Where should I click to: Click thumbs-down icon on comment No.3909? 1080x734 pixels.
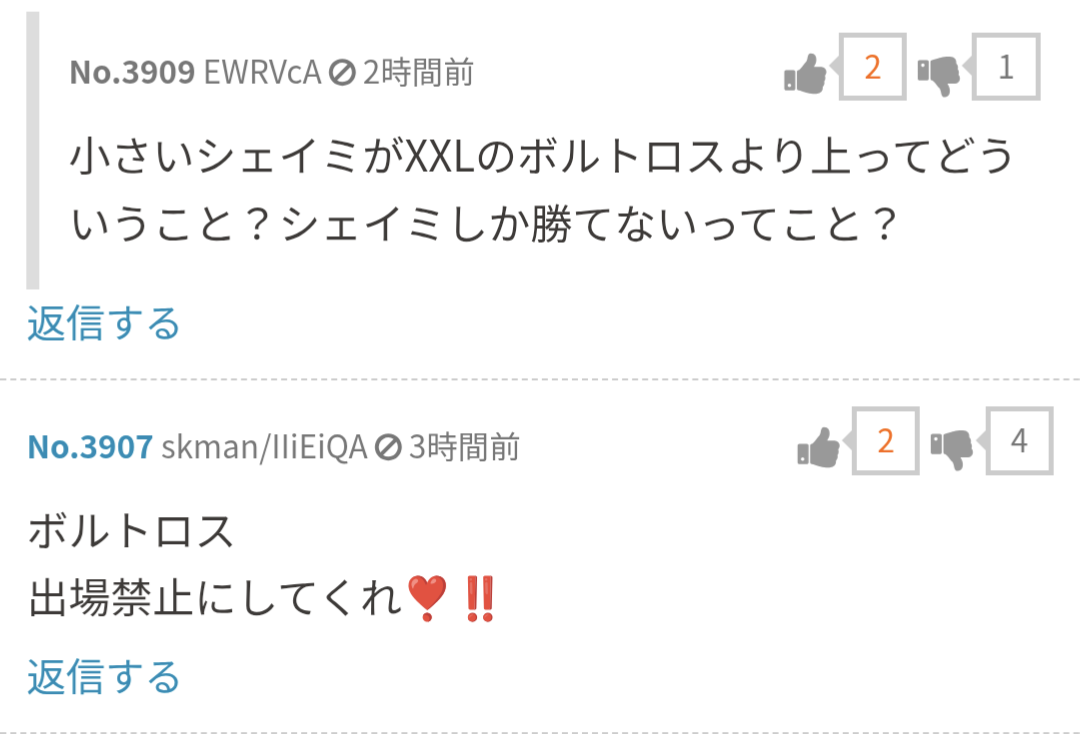(x=938, y=75)
